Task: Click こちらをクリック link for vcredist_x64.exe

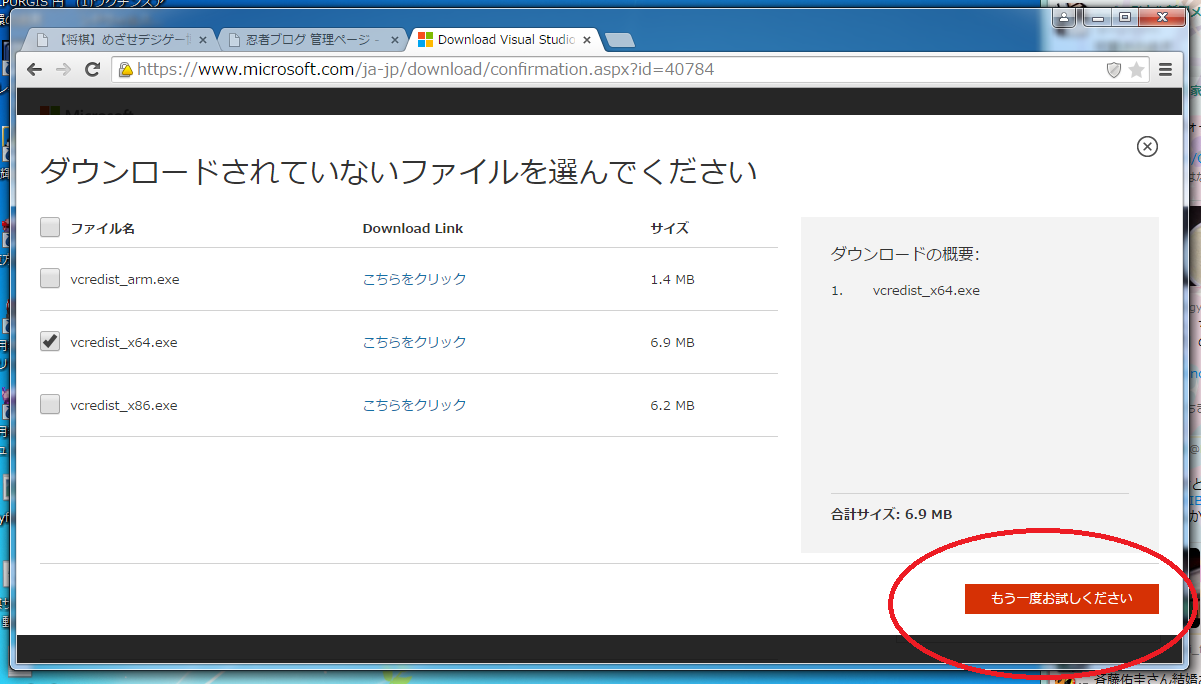Action: (414, 342)
